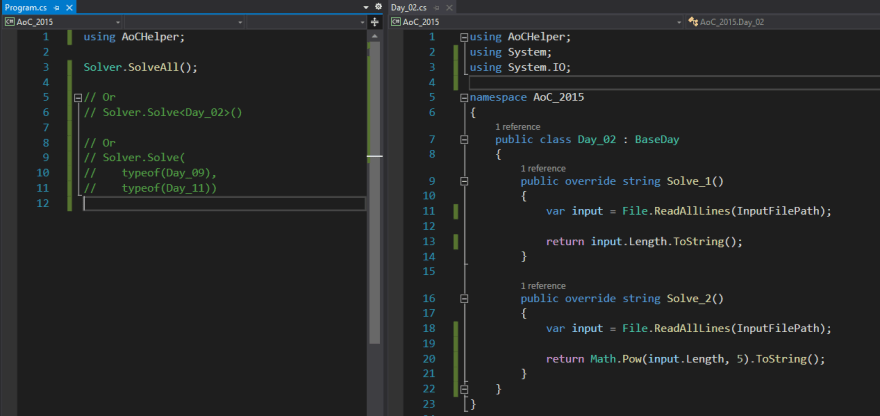
Task: Click 'Solver.SolveAll();' in Program.cs
Action: [141, 67]
